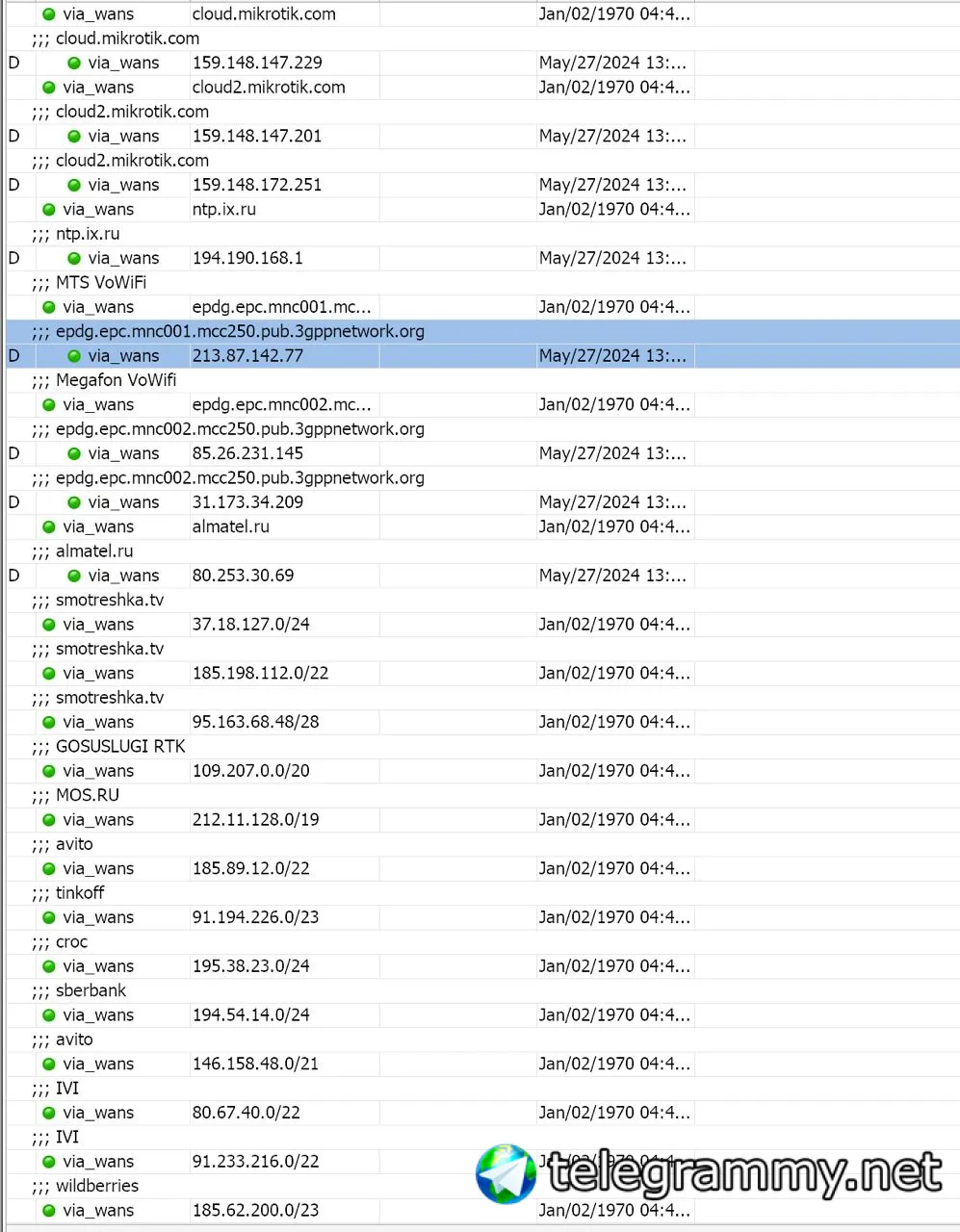Click green status dot for 195.38.23.0/24
The height and width of the screenshot is (1232, 960).
(49, 966)
